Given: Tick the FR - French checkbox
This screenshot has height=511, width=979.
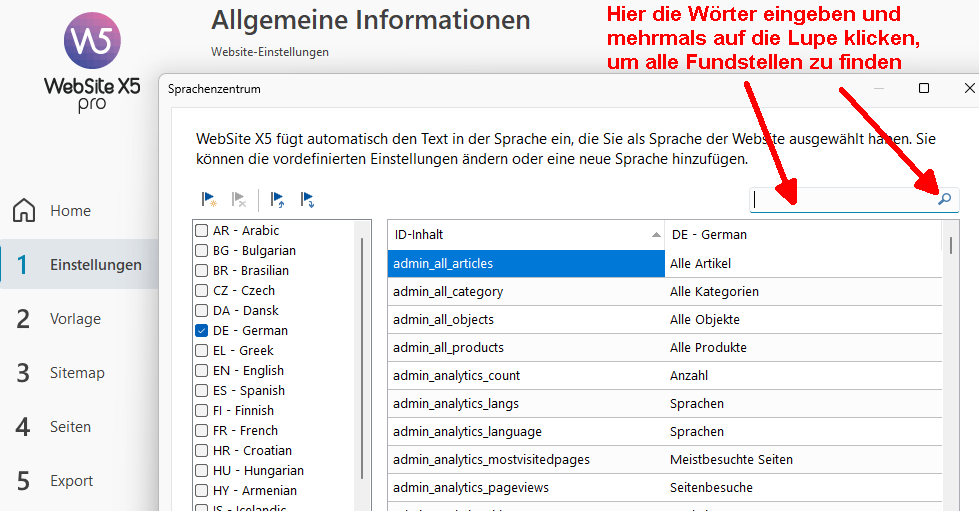Looking at the screenshot, I should 202,431.
